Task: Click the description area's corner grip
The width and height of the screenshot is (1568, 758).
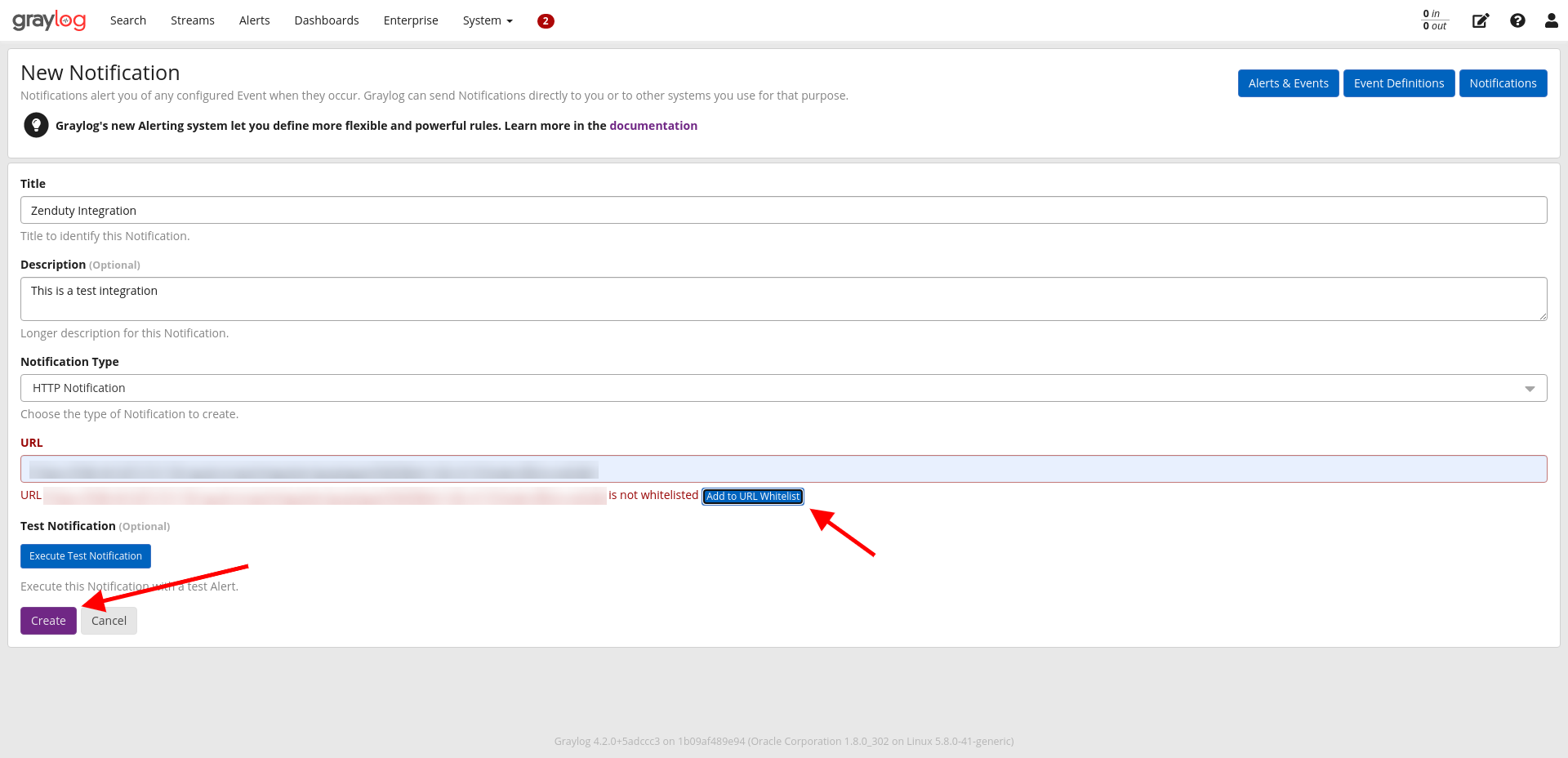Action: (x=1543, y=316)
